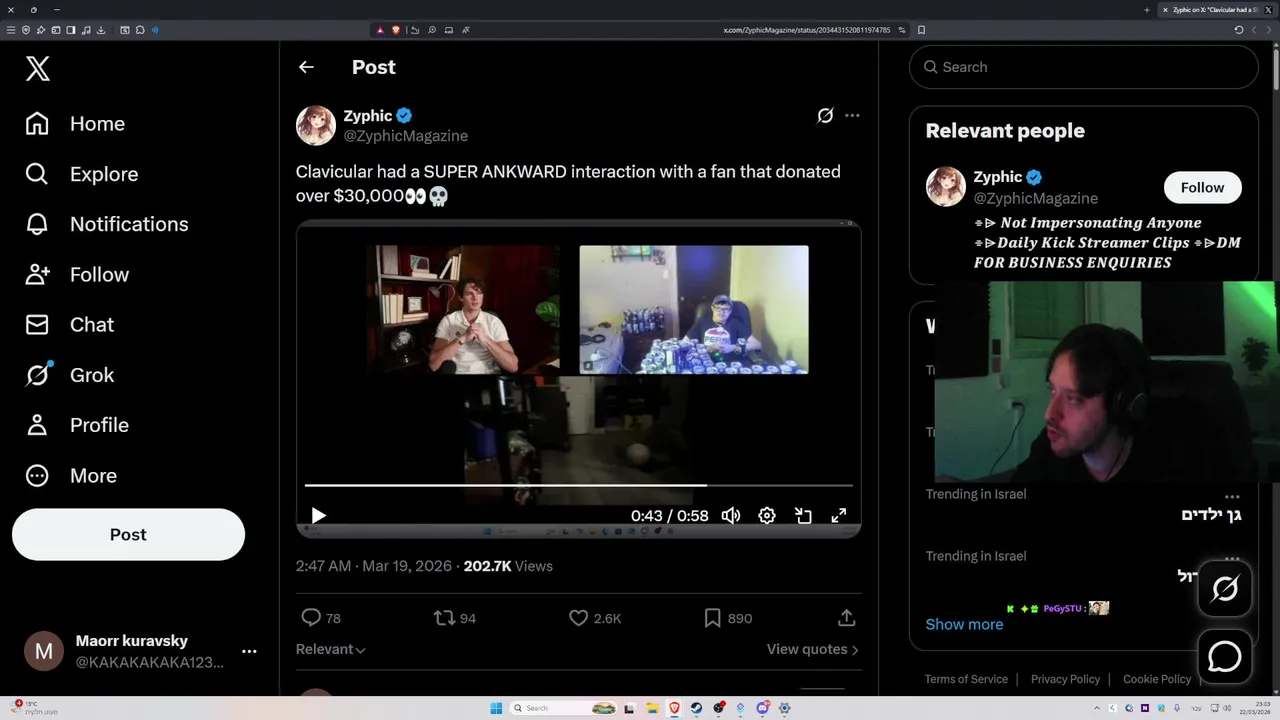Screen dimensions: 1280x720
Task: Open Zyphic's profile avatar on the post
Action: (x=316, y=125)
